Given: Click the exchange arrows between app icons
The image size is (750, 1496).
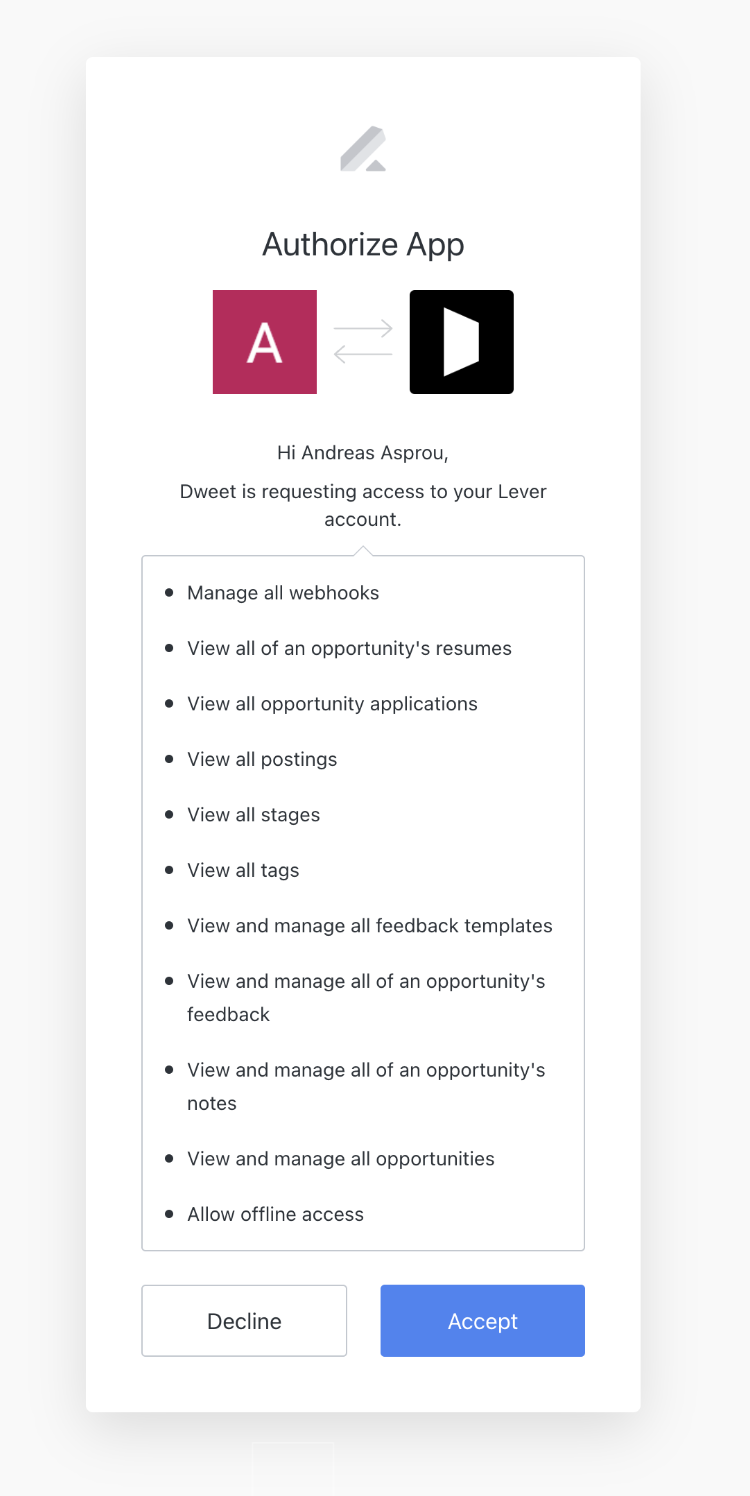Looking at the screenshot, I should pos(363,341).
